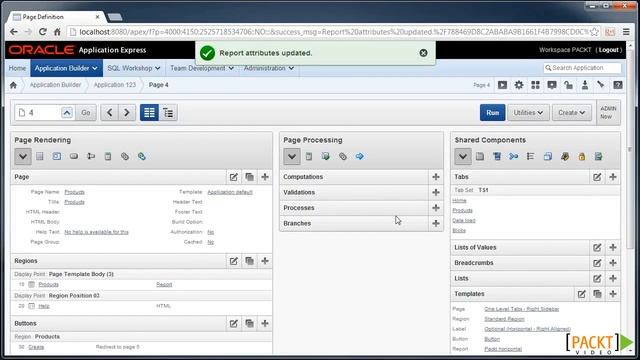Screen dimensions: 640x360
Task: Expand Page Rendering dropdown arrow
Action: coord(23,156)
